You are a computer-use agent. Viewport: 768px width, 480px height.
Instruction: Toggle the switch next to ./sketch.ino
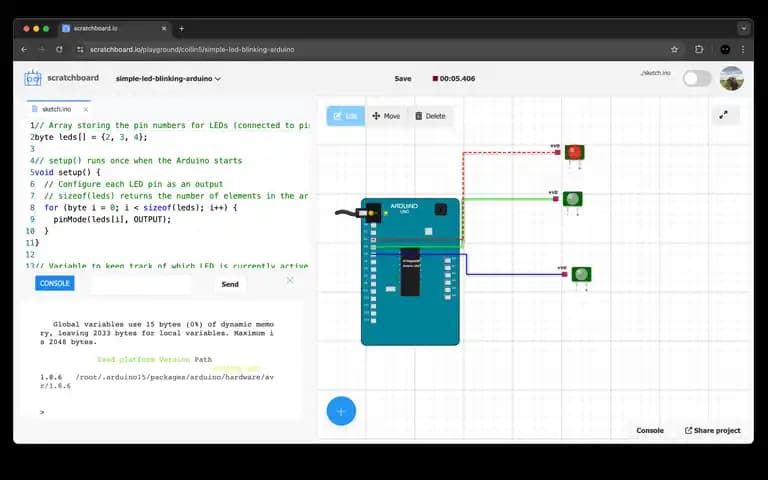pos(697,78)
